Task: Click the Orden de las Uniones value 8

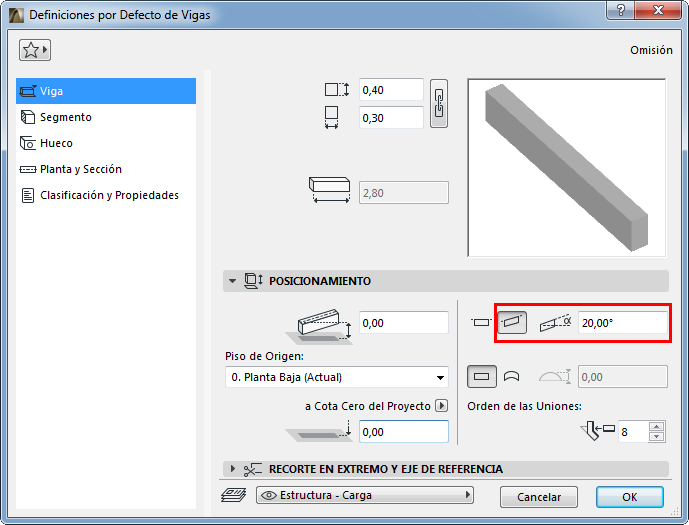Action: 633,432
